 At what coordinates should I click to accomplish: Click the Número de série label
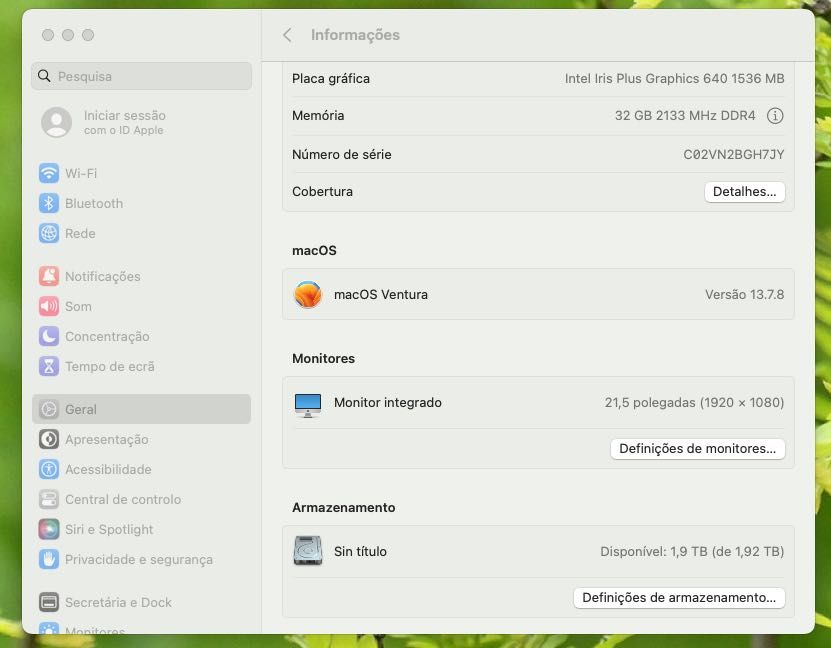[x=342, y=155]
